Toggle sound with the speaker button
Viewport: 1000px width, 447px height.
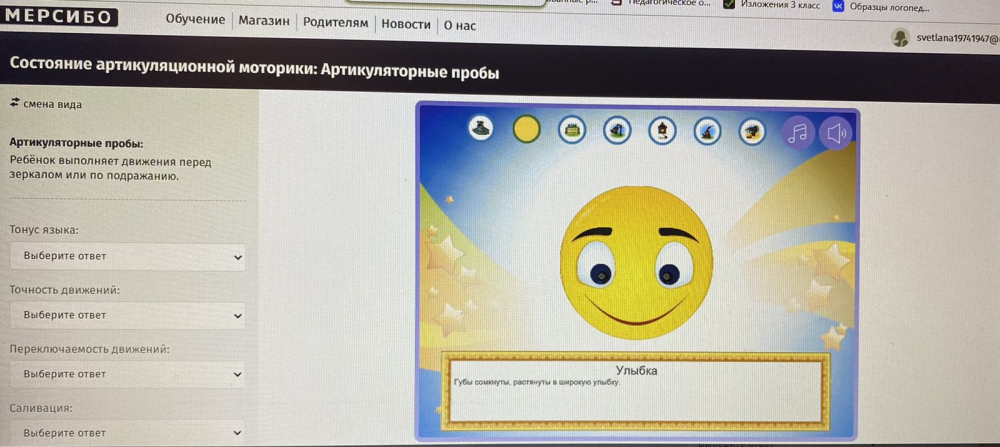835,133
